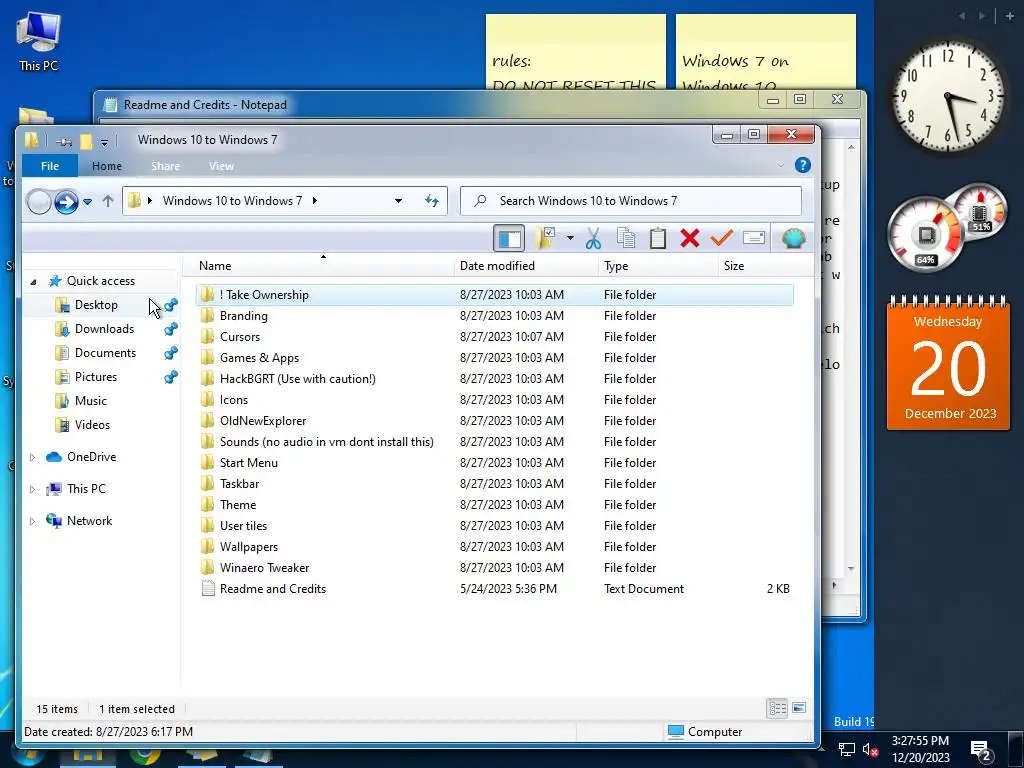1024x768 pixels.
Task: Switch to large icons view button
Action: (x=799, y=708)
